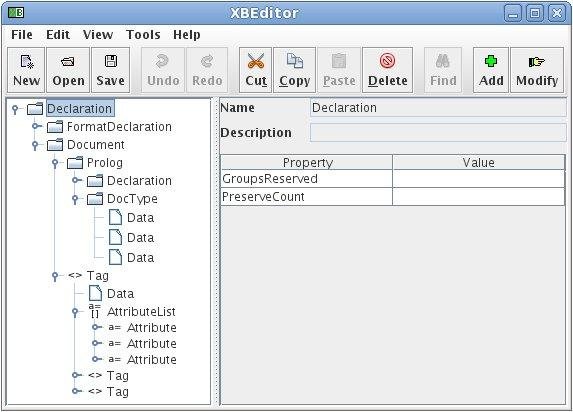Click the AttributeList a=[] icon

coord(95,311)
